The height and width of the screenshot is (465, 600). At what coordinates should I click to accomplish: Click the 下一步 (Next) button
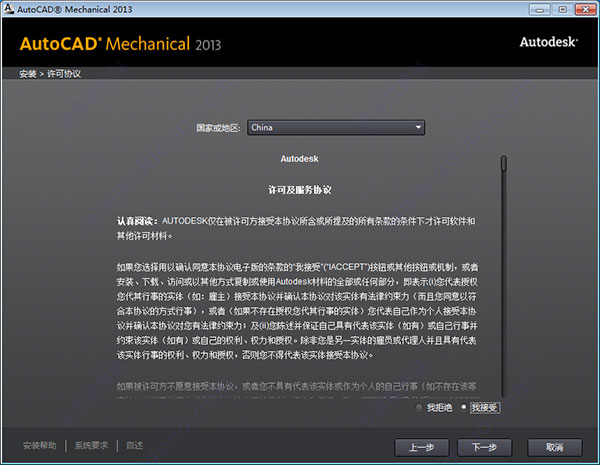pyautogui.click(x=484, y=447)
